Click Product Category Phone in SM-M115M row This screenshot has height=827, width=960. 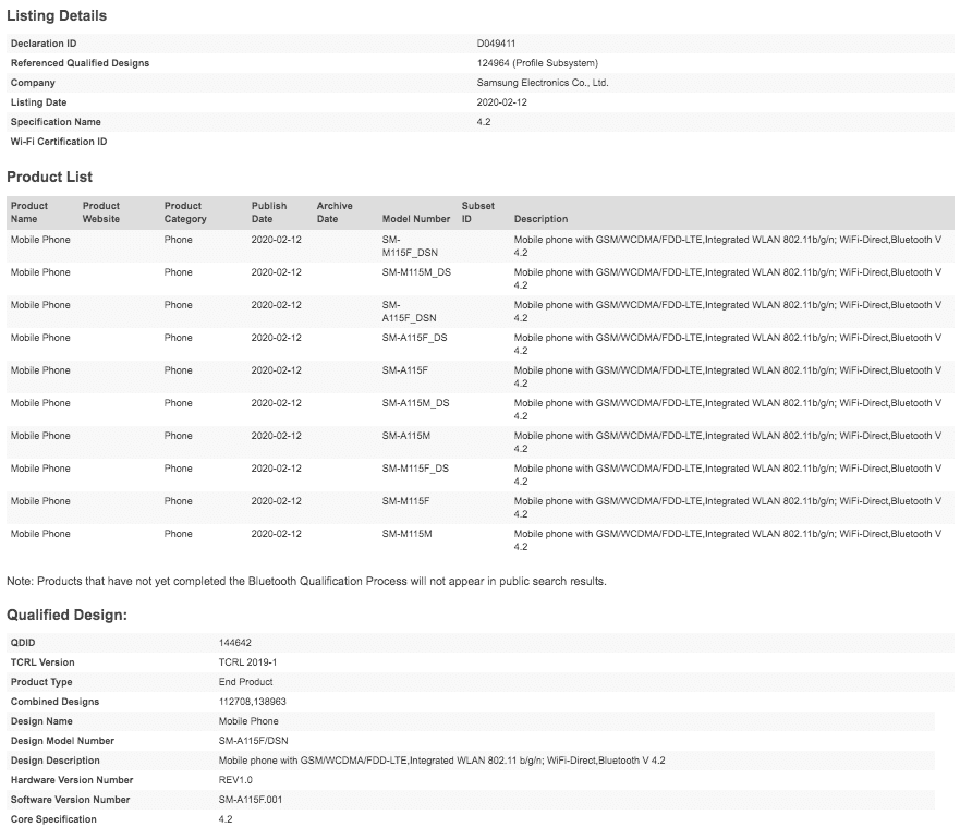tap(178, 534)
